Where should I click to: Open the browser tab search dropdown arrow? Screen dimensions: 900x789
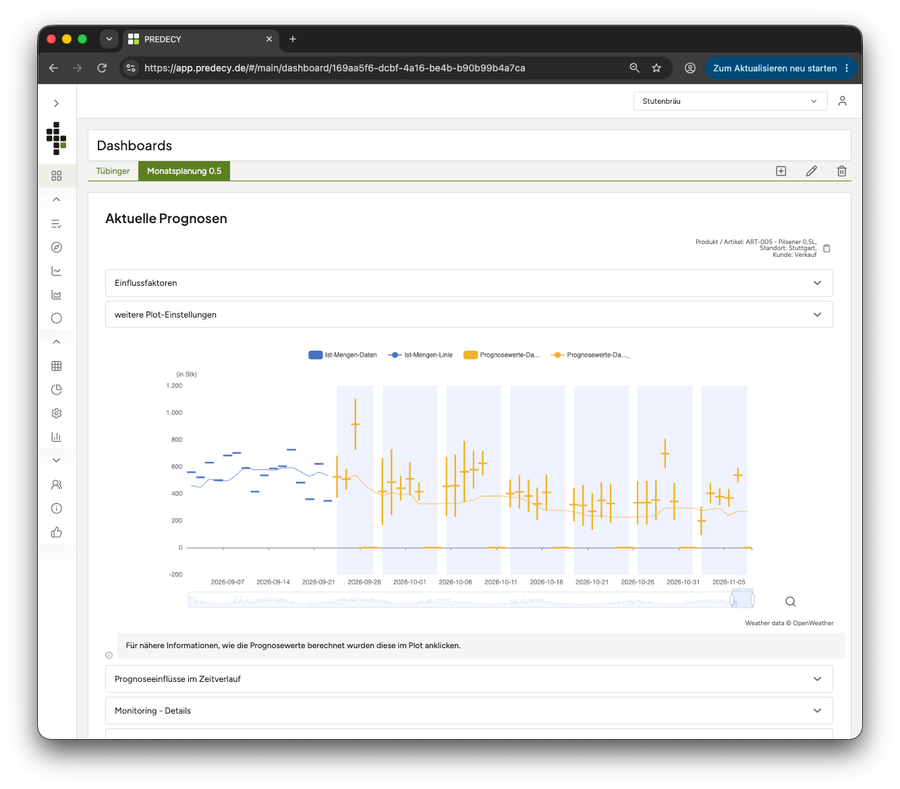tap(109, 39)
